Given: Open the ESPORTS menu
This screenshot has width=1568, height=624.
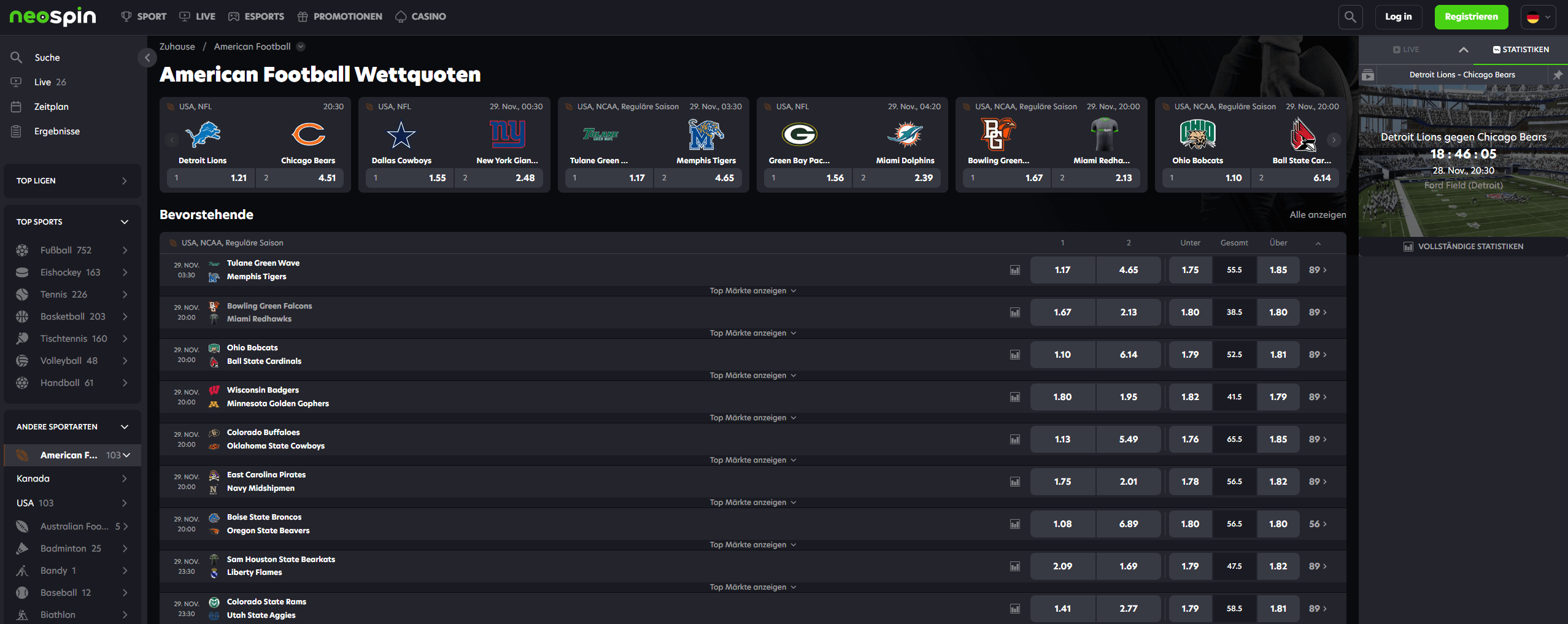Looking at the screenshot, I should 257,17.
